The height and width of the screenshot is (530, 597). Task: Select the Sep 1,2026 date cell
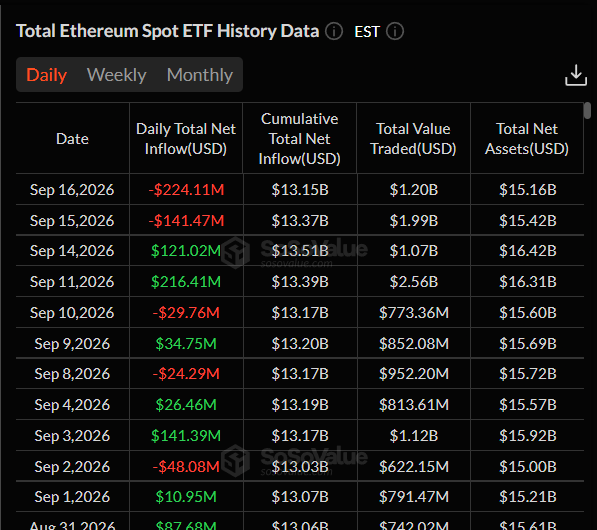[72, 496]
